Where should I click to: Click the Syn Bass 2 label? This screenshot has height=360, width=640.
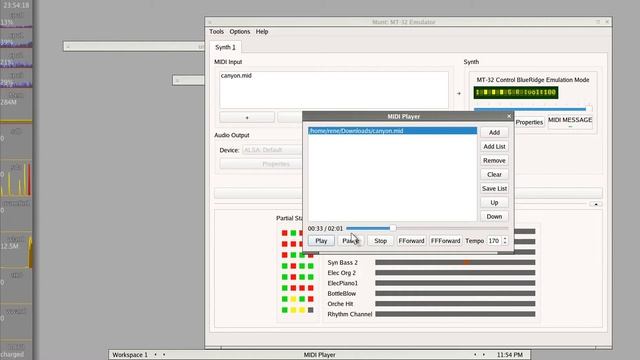(342, 262)
